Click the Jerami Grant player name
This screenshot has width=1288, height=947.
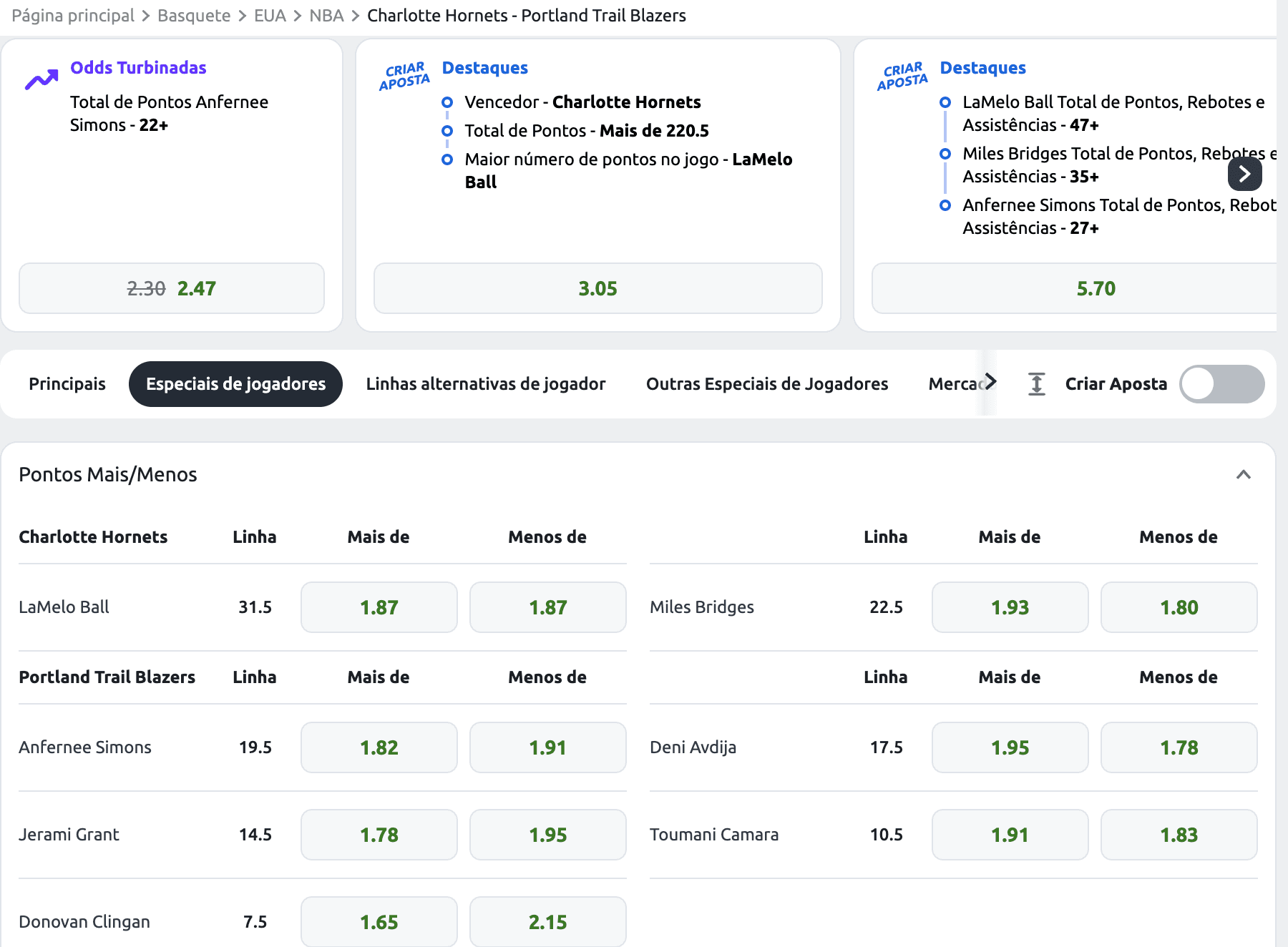[69, 835]
